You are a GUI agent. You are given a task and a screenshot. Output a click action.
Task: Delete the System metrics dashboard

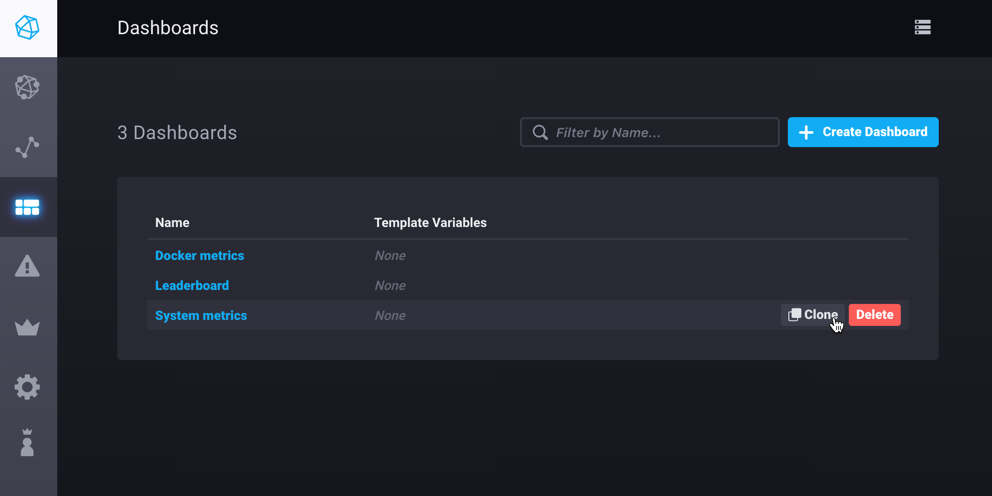coord(874,315)
